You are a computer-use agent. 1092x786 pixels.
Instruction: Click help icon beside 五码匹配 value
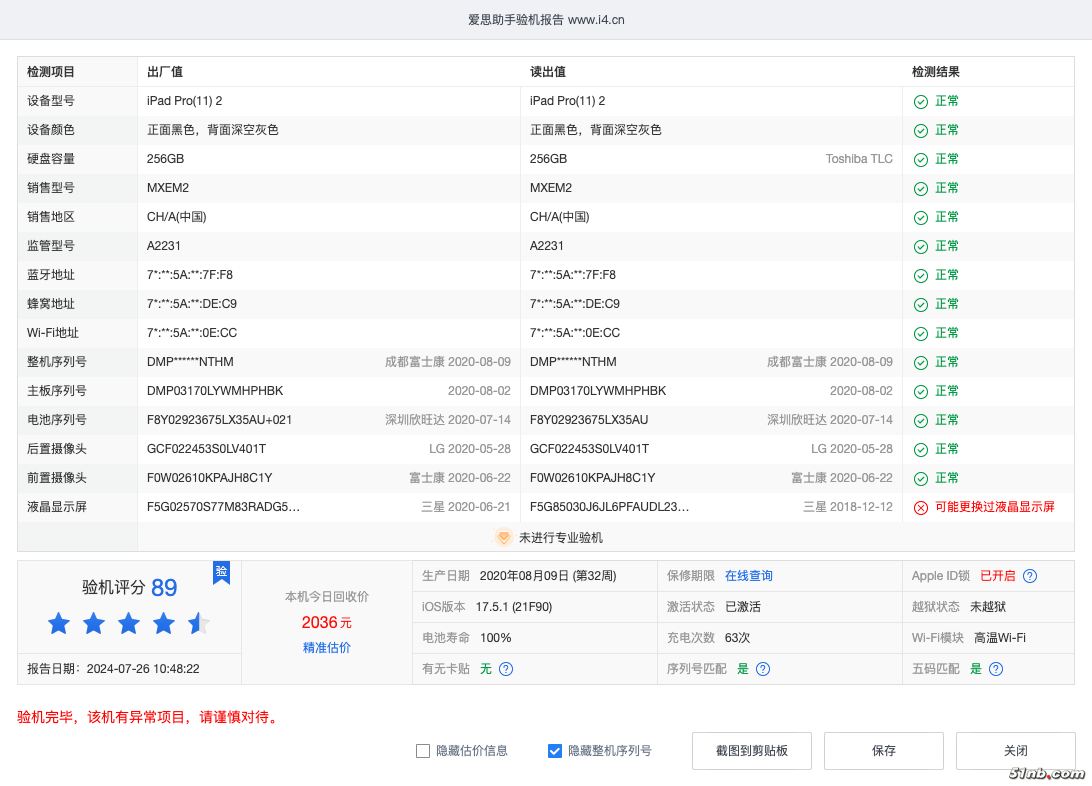pyautogui.click(x=996, y=669)
